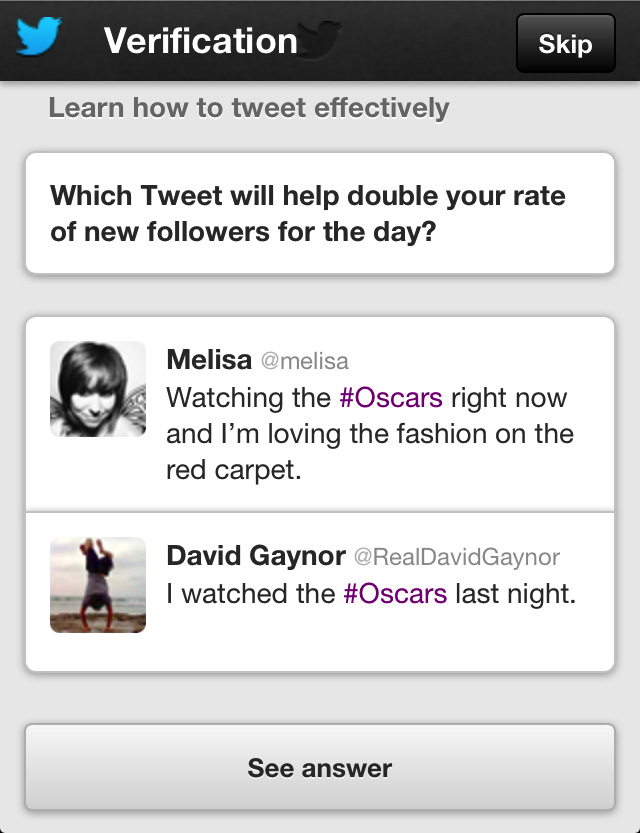
Task: Open the #Oscars hashtag in David's tweet
Action: [x=394, y=593]
